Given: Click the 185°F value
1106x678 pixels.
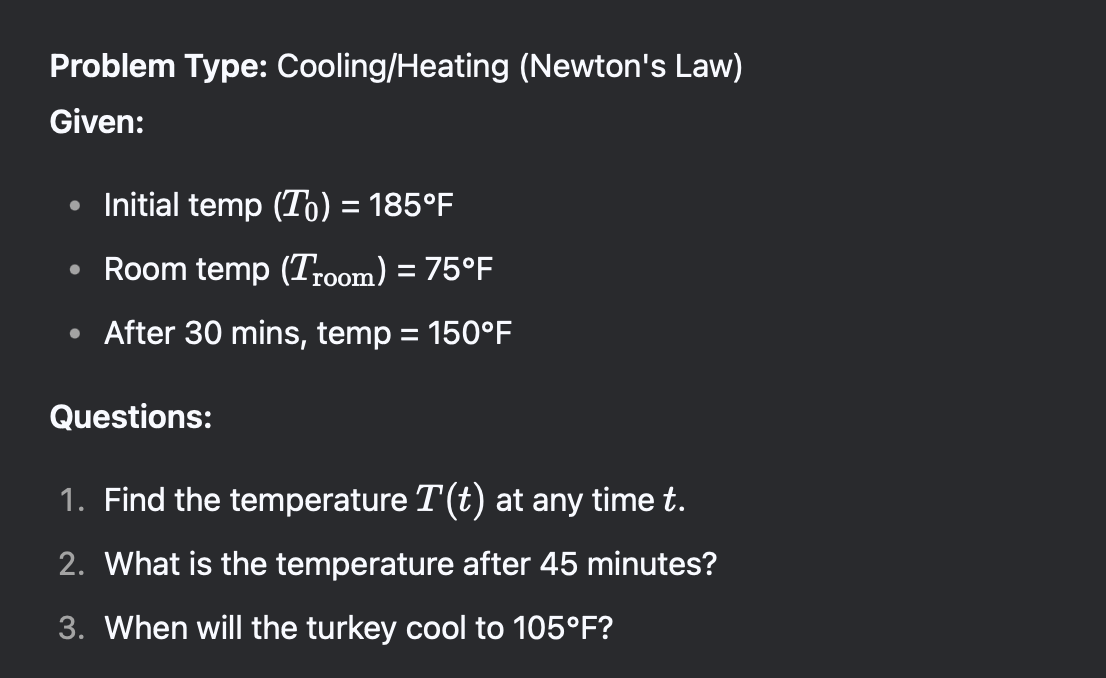Looking at the screenshot, I should [x=411, y=205].
